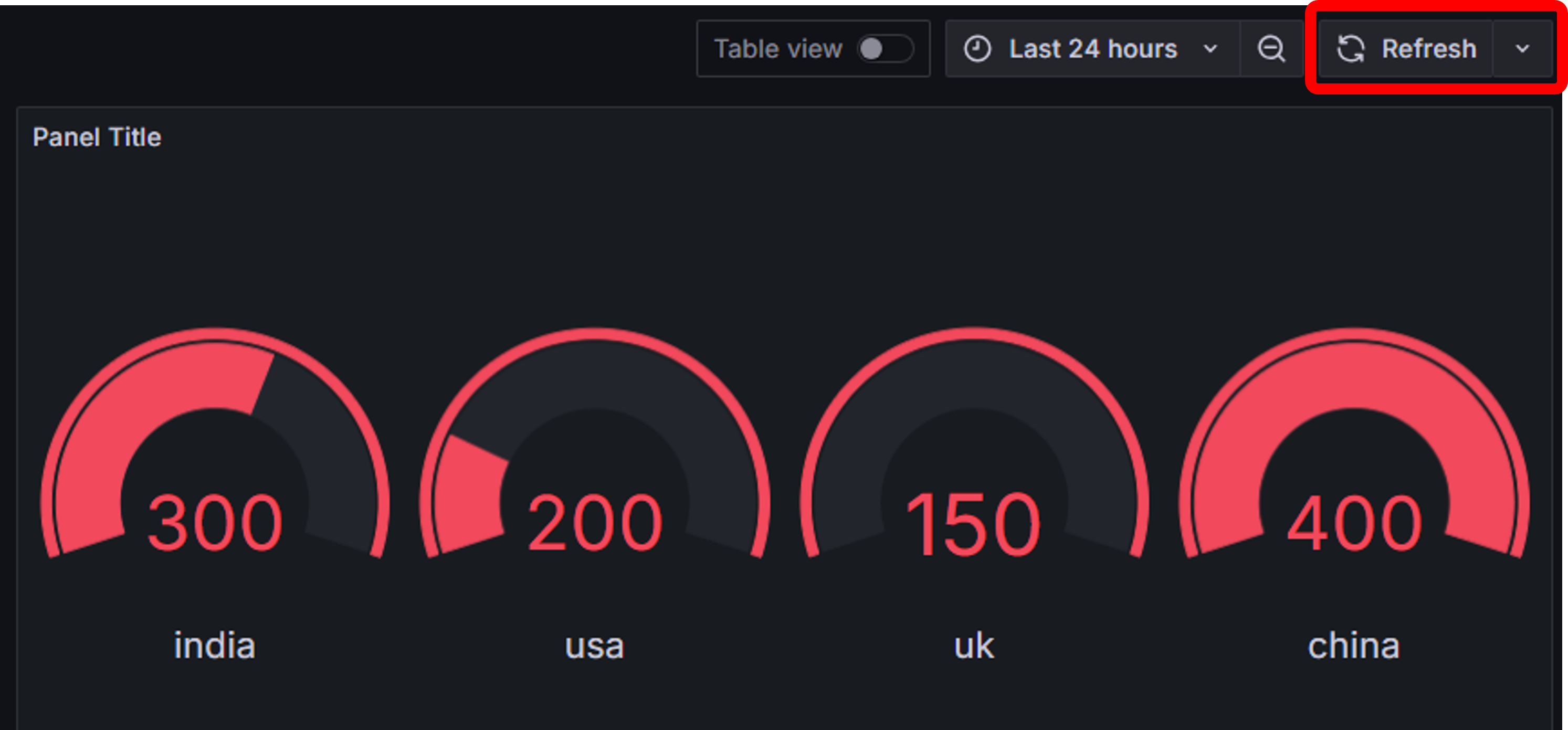Click the uk label below gauge
Viewport: 1568px width, 730px height.
(x=974, y=645)
